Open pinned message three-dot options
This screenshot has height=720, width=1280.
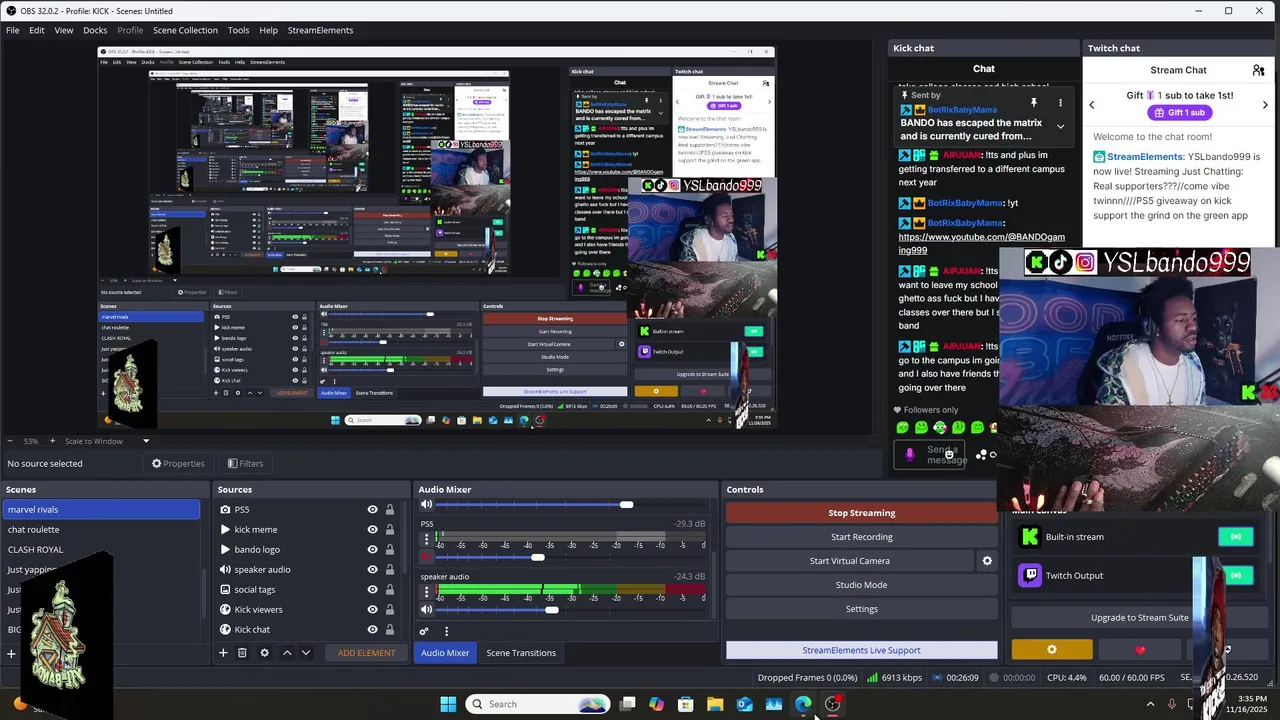1060,102
